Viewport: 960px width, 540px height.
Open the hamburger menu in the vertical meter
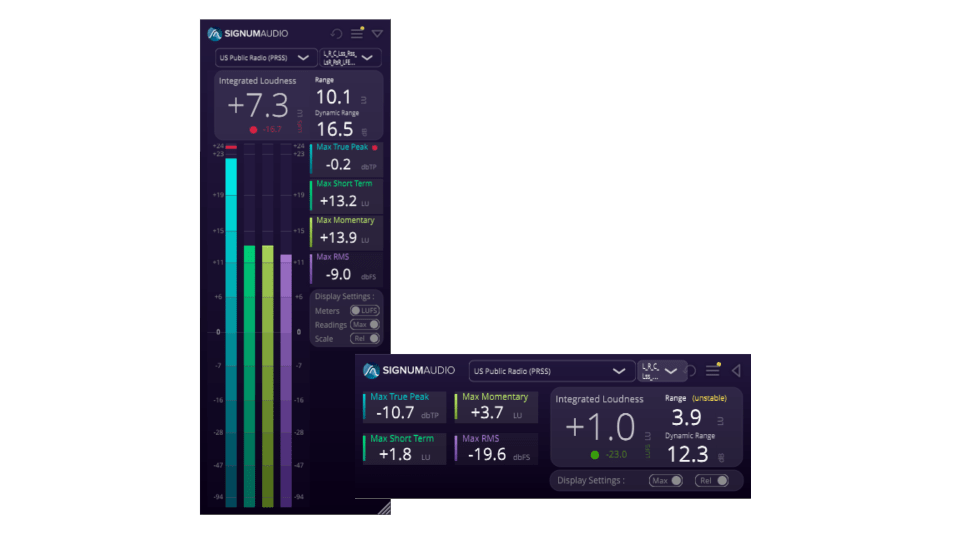coord(357,33)
